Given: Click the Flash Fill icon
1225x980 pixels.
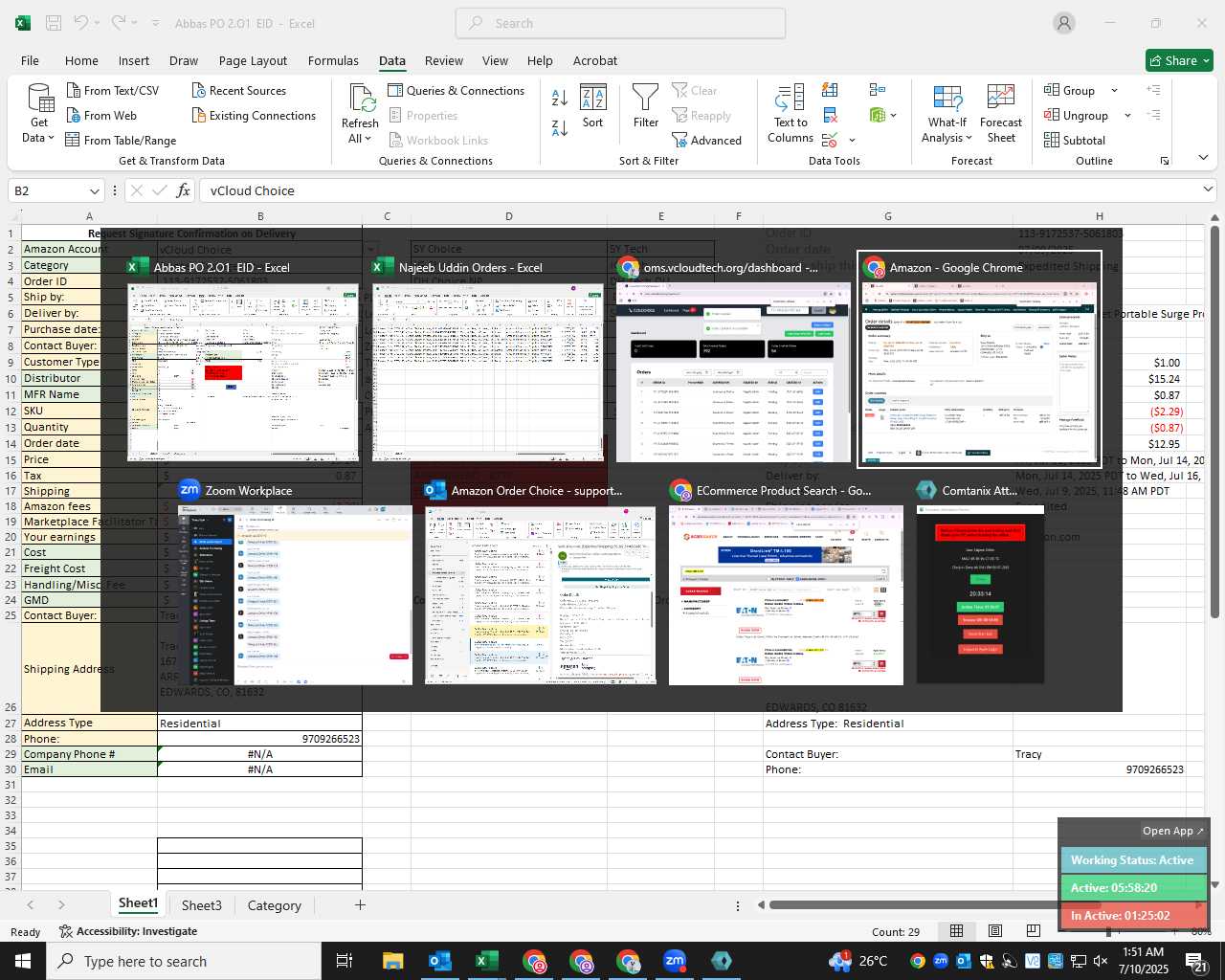Looking at the screenshot, I should pos(830,90).
